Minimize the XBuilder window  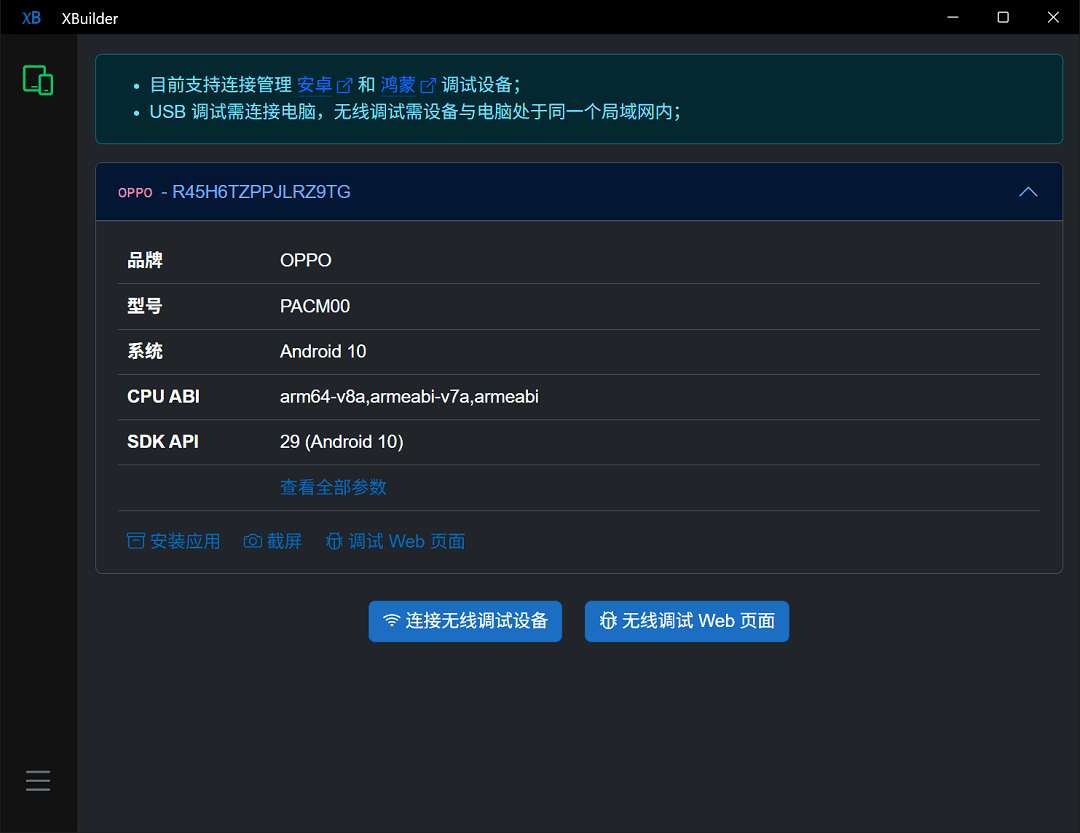pos(953,17)
